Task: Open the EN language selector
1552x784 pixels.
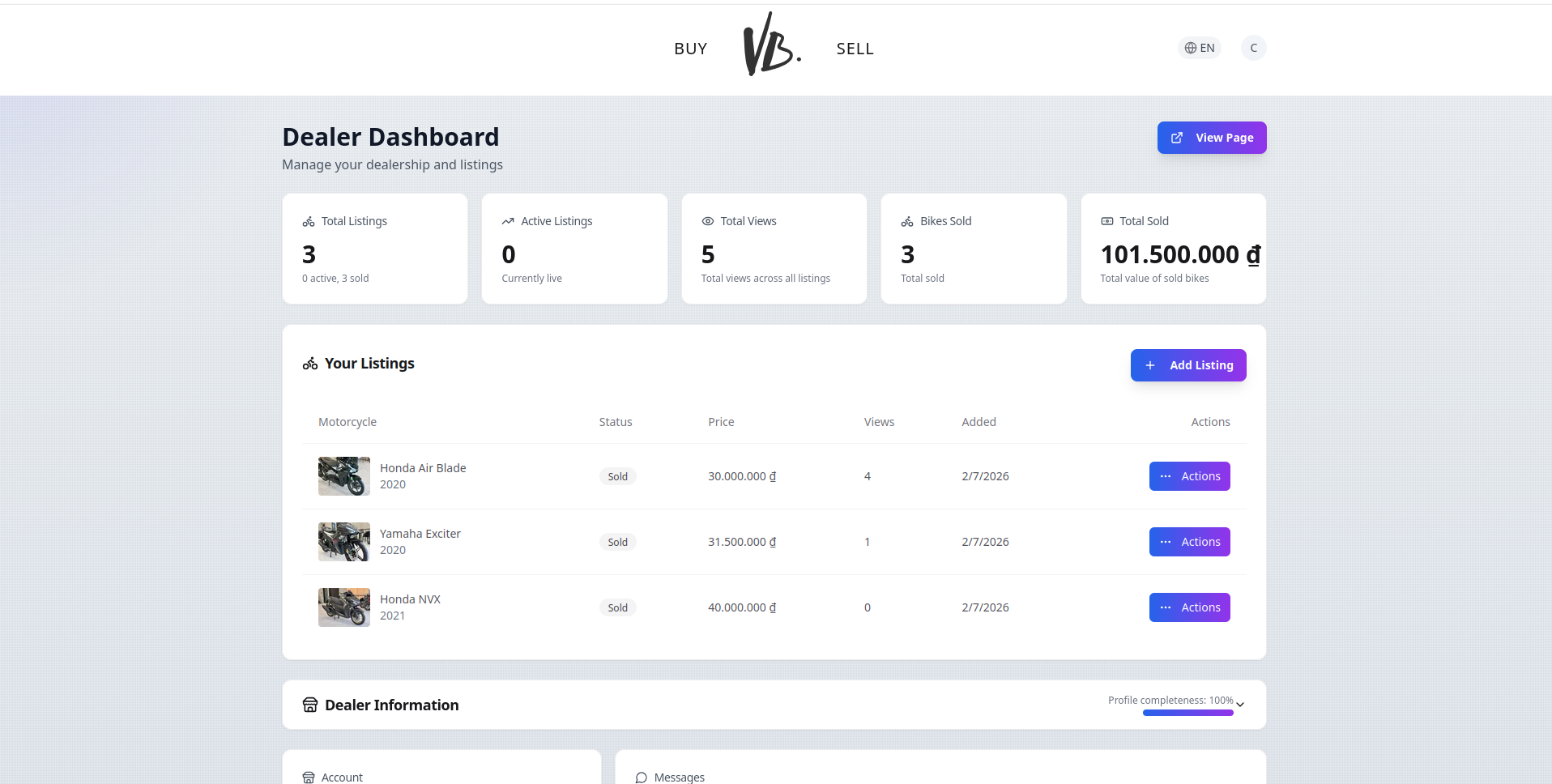Action: click(x=1199, y=48)
